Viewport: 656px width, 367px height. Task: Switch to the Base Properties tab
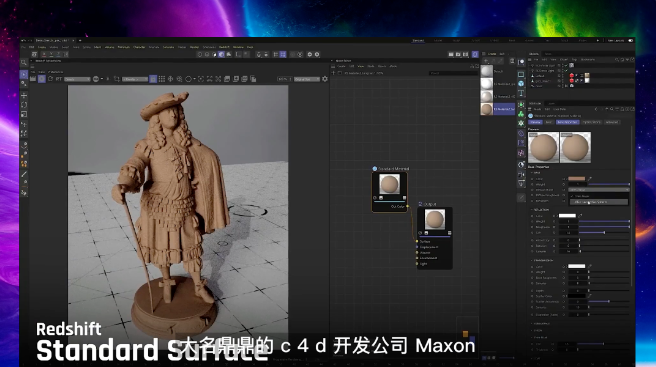point(567,122)
